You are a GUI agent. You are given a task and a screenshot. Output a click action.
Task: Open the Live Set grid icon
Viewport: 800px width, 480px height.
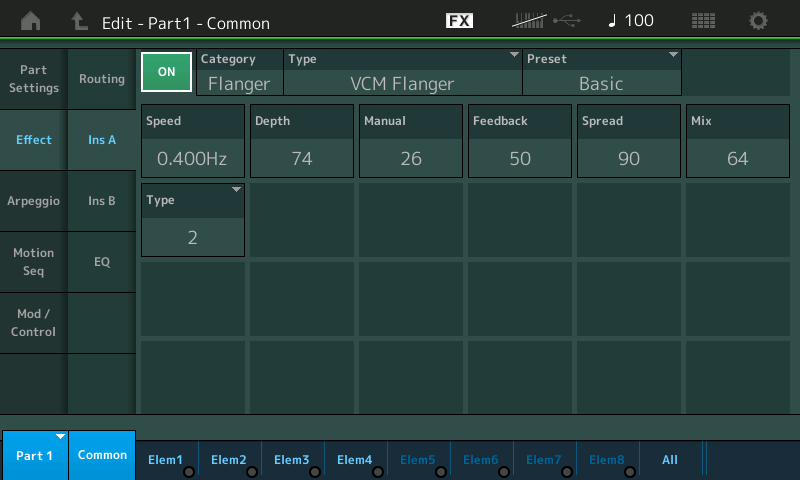(703, 21)
